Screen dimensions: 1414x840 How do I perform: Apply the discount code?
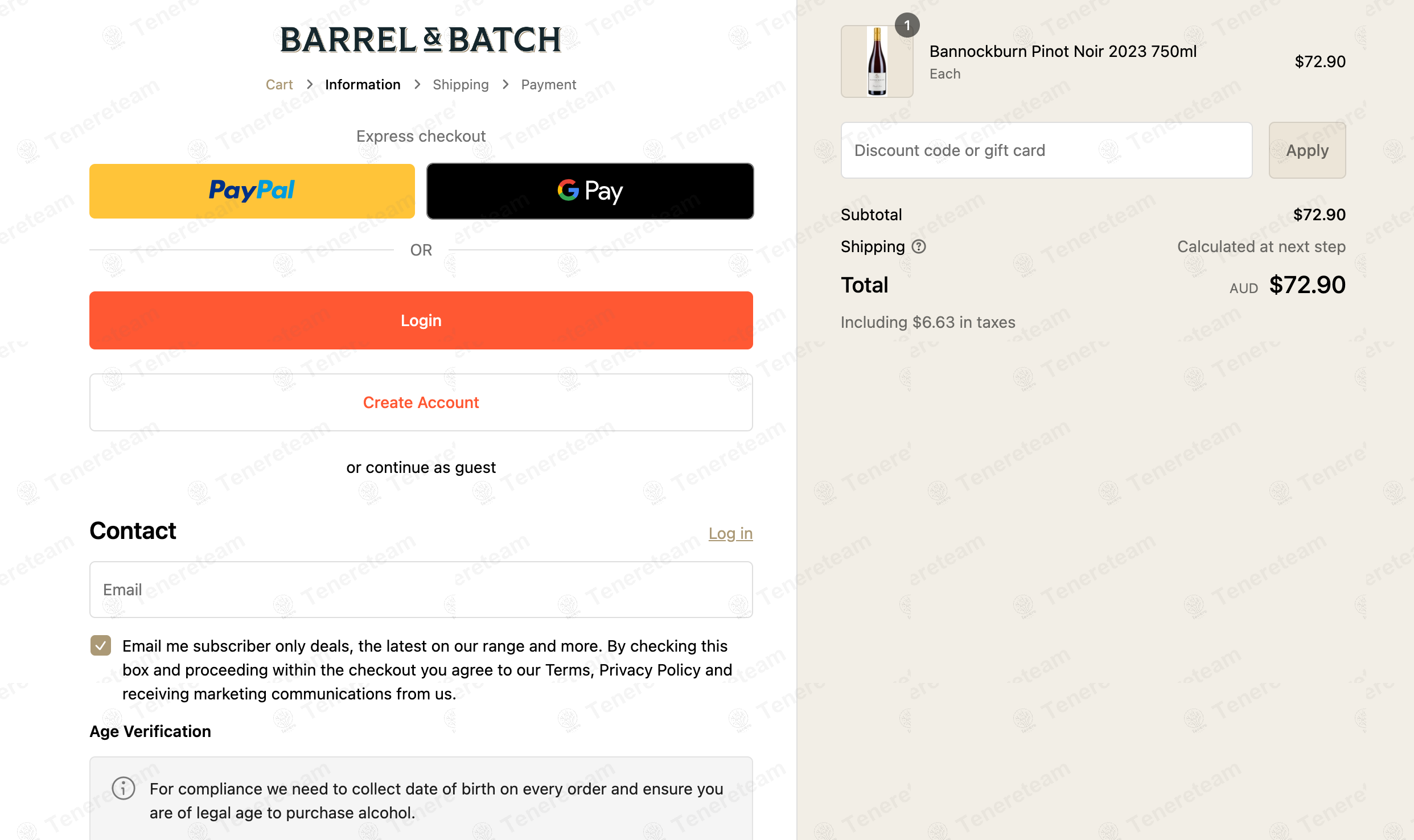(1307, 150)
